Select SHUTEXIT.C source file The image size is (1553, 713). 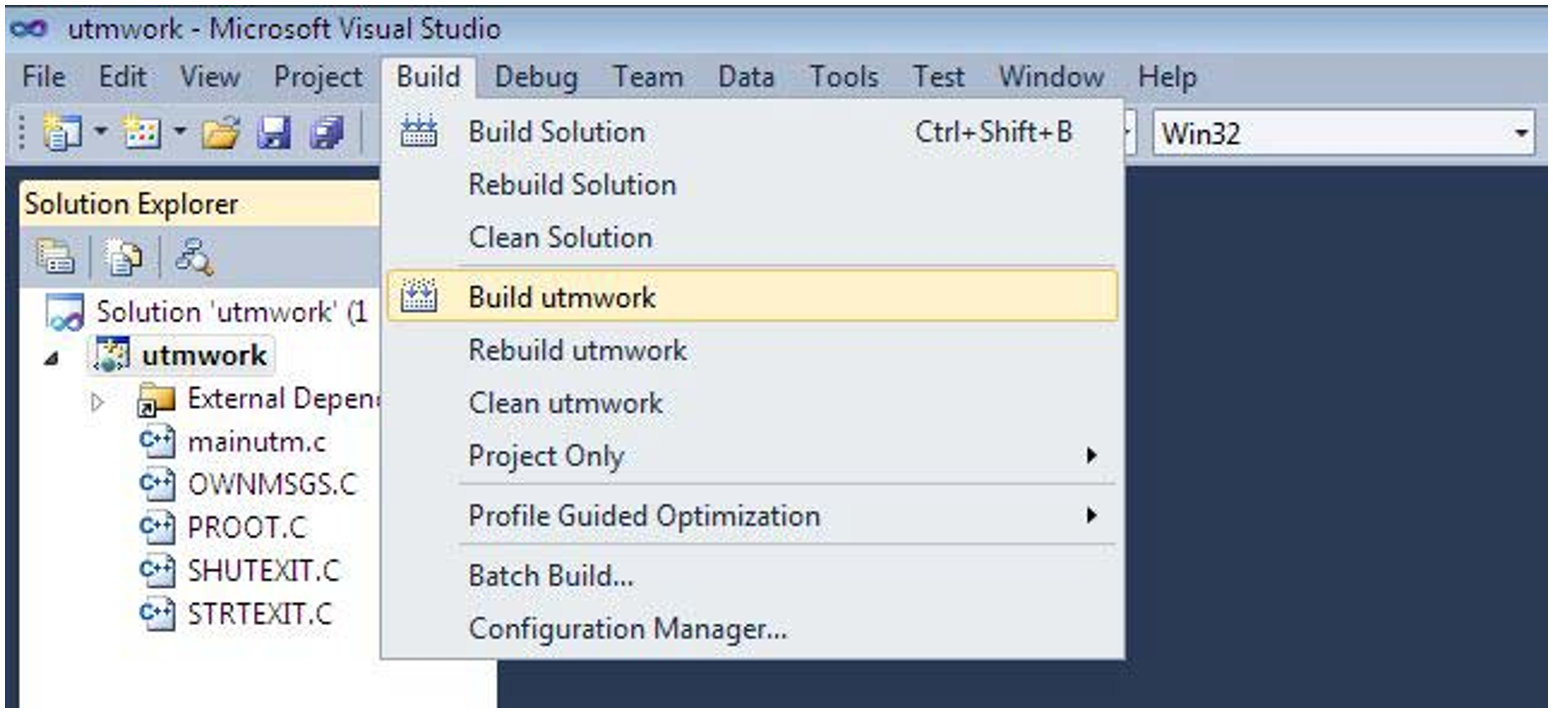(x=263, y=570)
